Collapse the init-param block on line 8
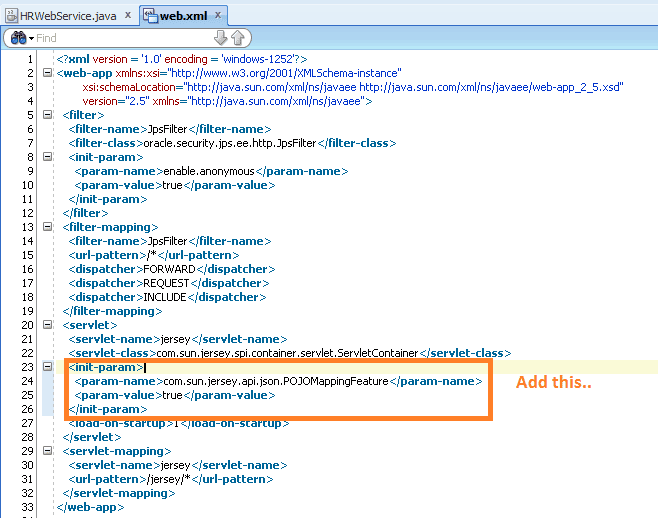Screen dimensions: 658x518 (x=47, y=157)
